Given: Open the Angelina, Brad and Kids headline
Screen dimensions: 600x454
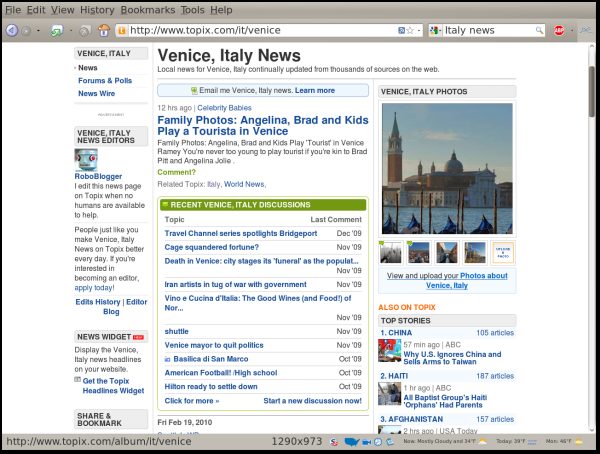Looking at the screenshot, I should pyautogui.click(x=263, y=126).
